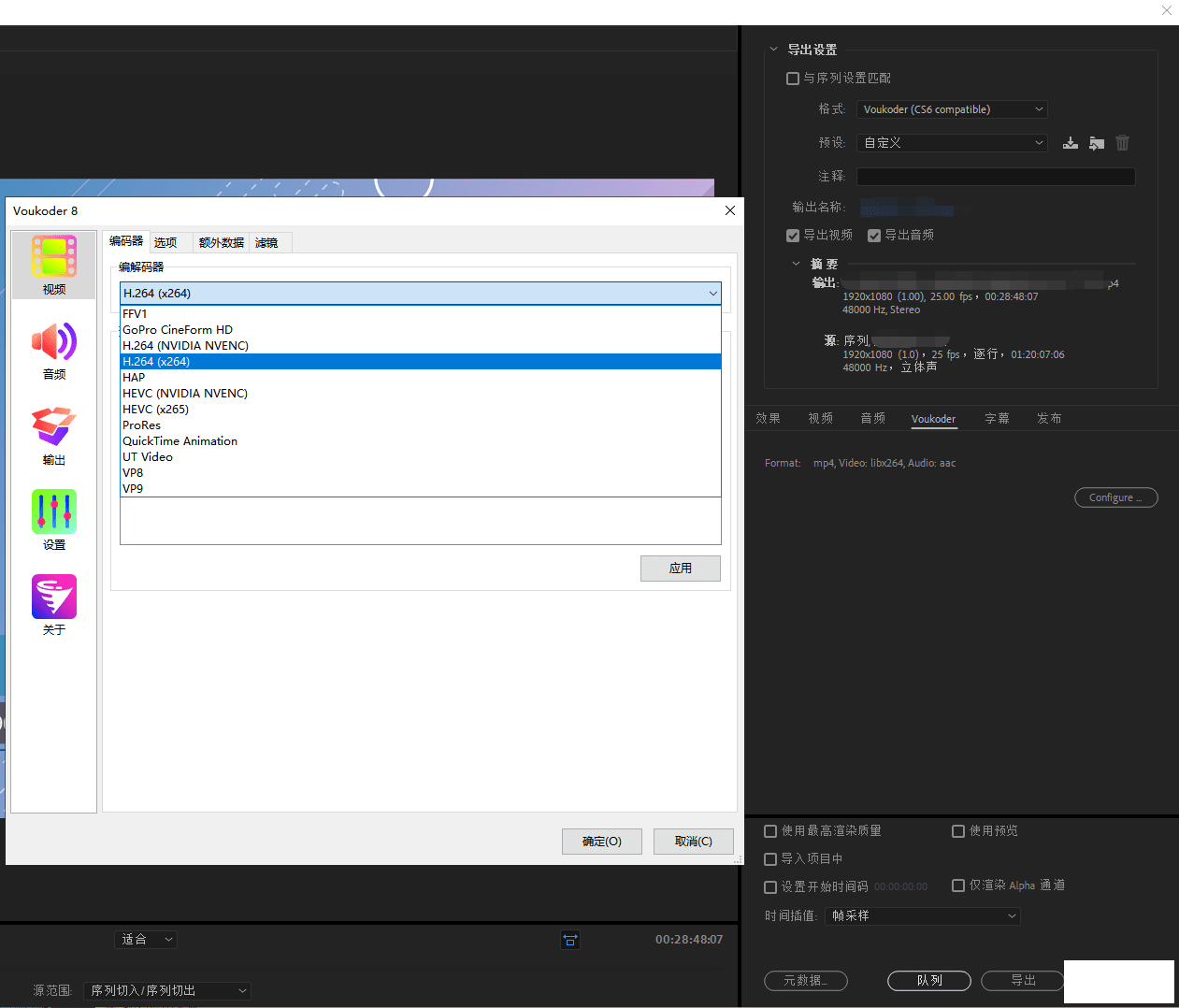Click the 确定(O) button
1179x1008 pixels.
[602, 842]
